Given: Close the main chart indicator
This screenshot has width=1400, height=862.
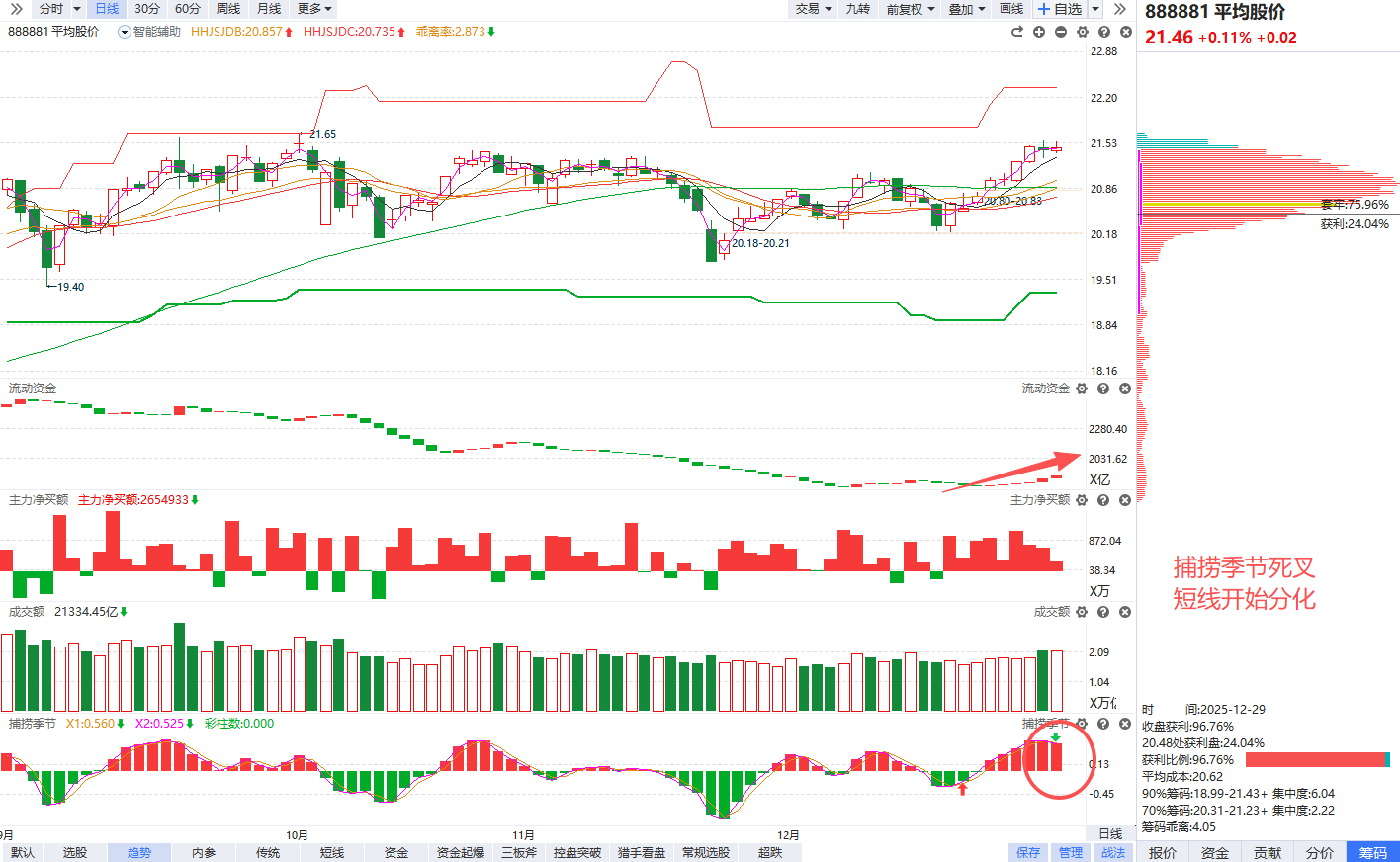Looking at the screenshot, I should (1125, 32).
